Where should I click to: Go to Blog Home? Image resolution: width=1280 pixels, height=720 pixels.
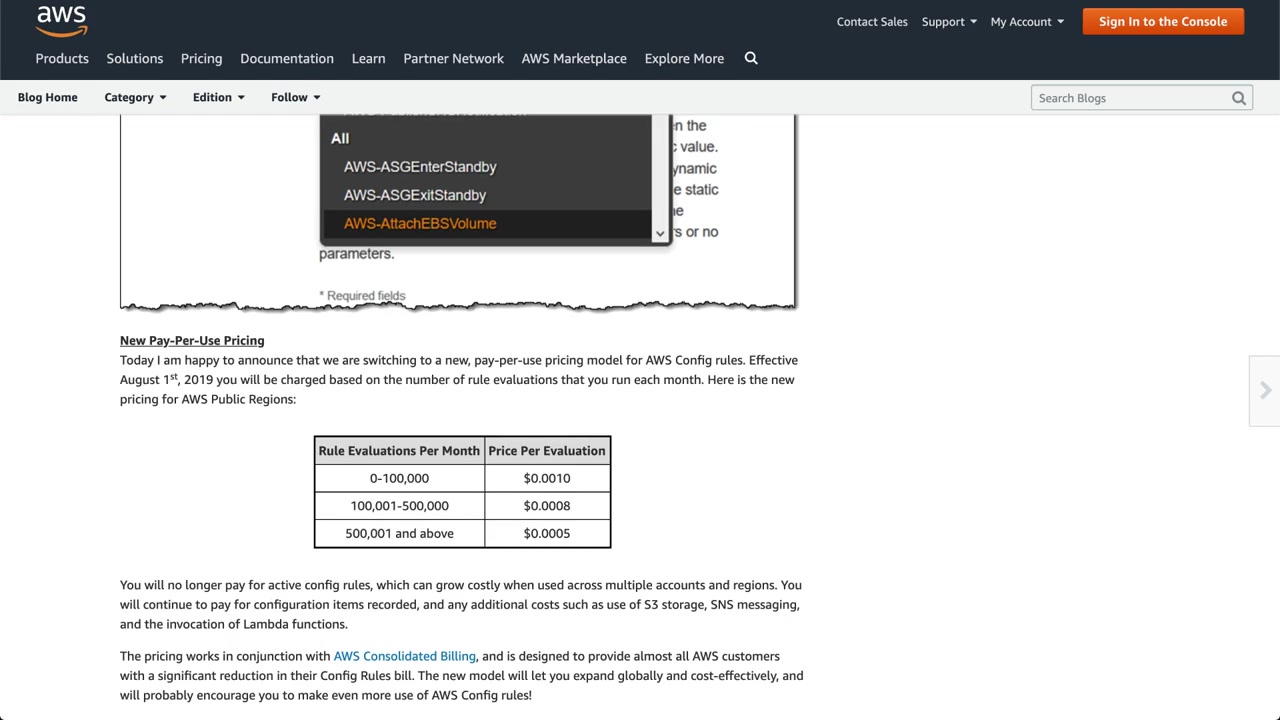click(x=47, y=97)
